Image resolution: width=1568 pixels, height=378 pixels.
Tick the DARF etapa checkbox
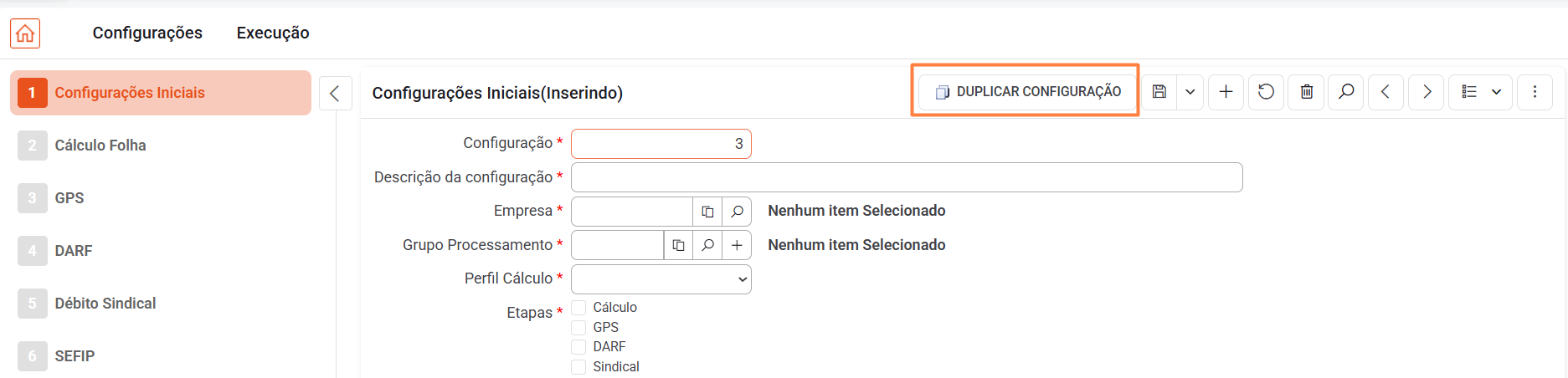point(578,346)
